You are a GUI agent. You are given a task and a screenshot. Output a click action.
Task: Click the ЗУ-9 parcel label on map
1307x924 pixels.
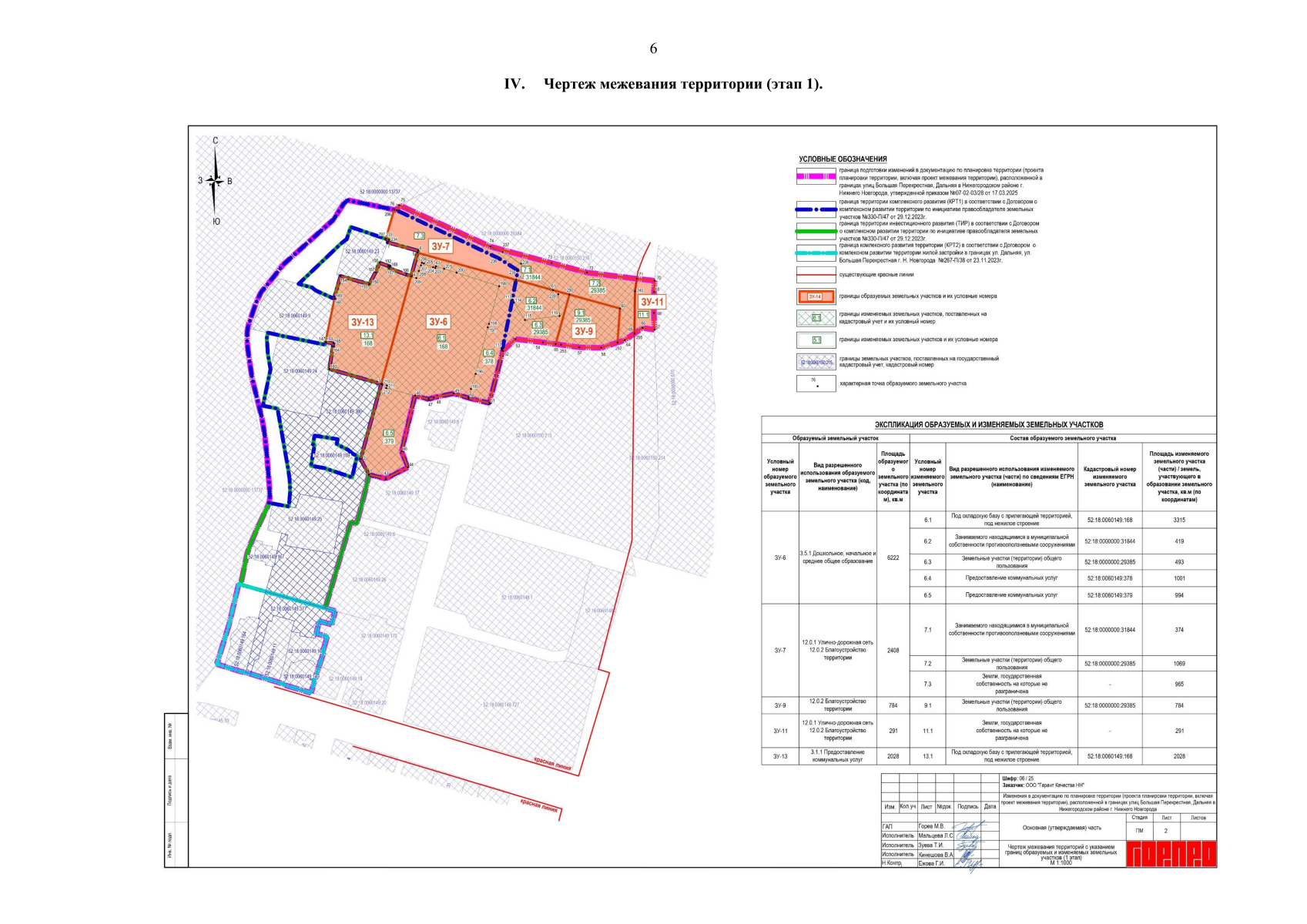(x=584, y=331)
